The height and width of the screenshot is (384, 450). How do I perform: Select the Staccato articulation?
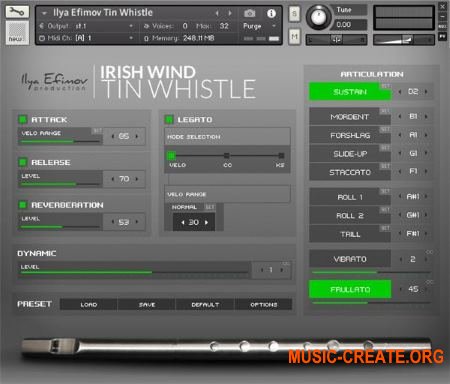click(350, 172)
